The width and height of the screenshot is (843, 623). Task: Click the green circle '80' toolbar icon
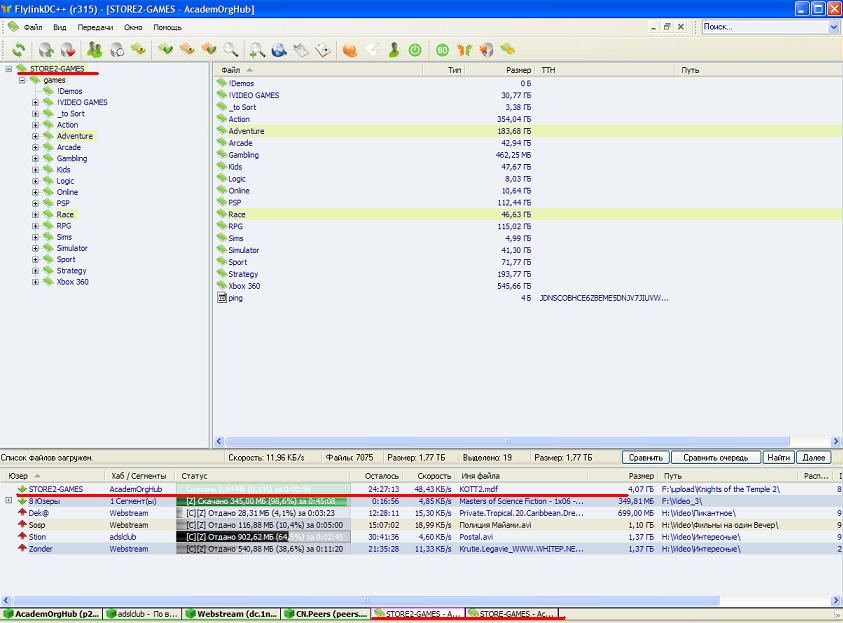442,50
